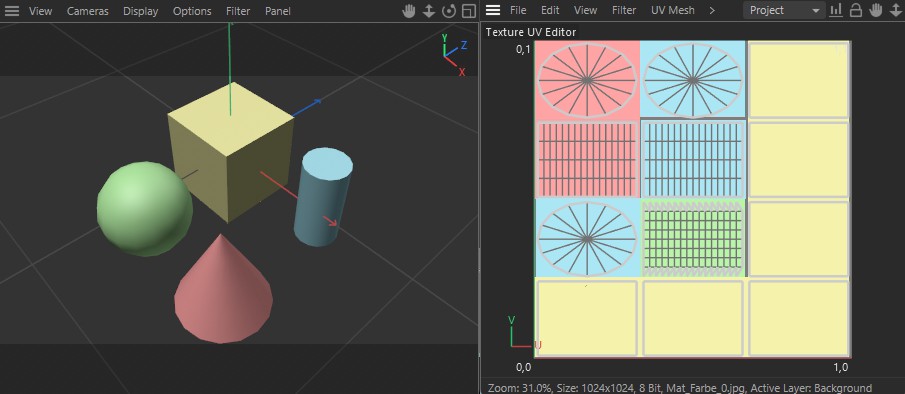The width and height of the screenshot is (905, 394).
Task: Open the UV editor View menu
Action: [x=586, y=10]
